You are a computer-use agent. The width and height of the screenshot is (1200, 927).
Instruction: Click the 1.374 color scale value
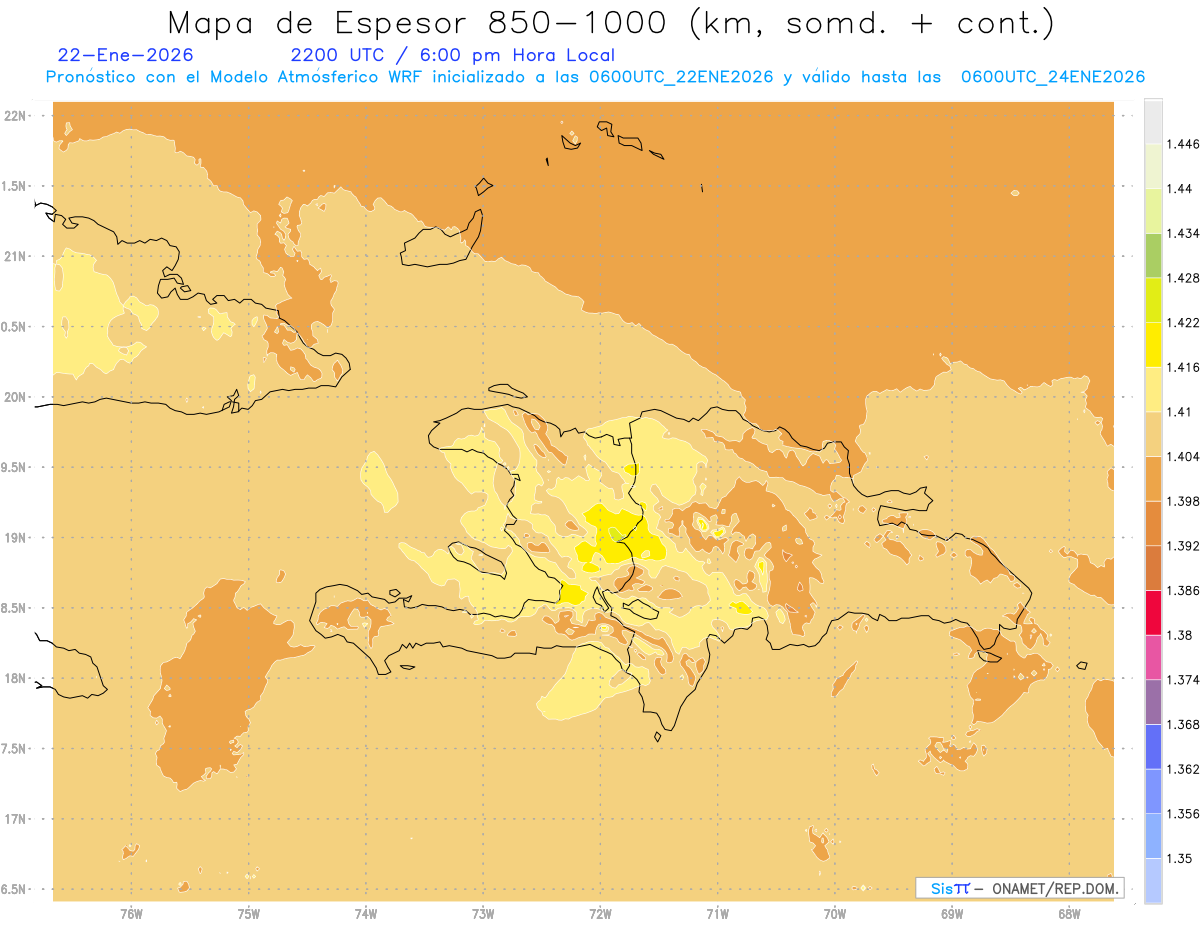click(x=1185, y=680)
